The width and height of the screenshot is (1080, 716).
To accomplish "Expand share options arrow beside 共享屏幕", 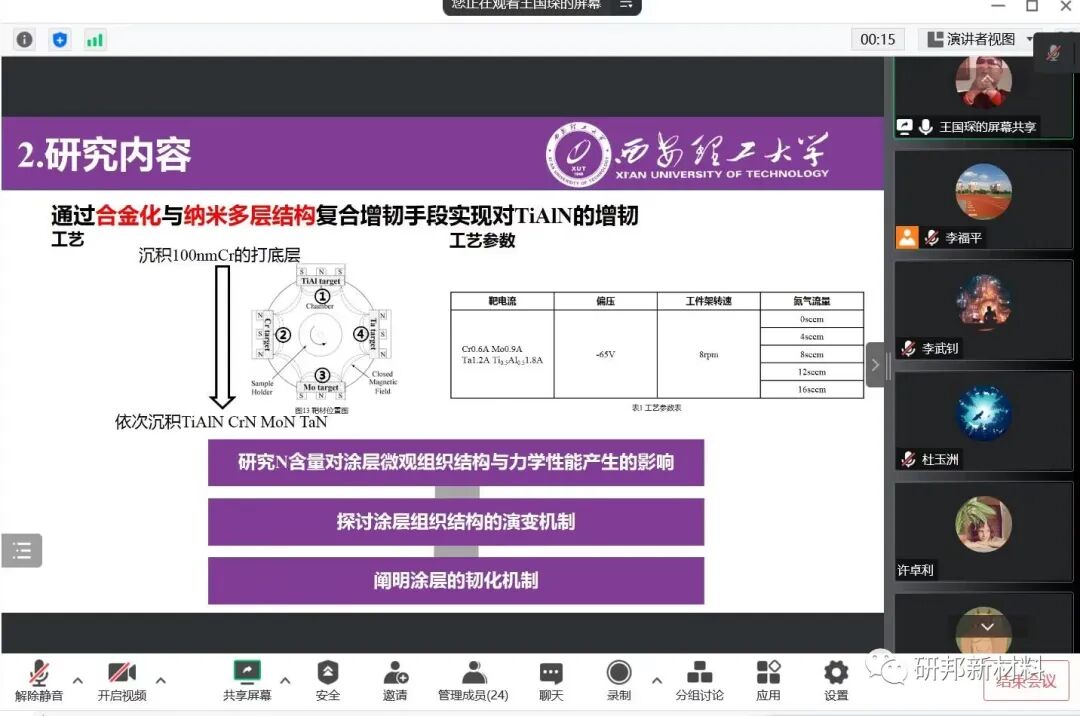I will tap(285, 680).
